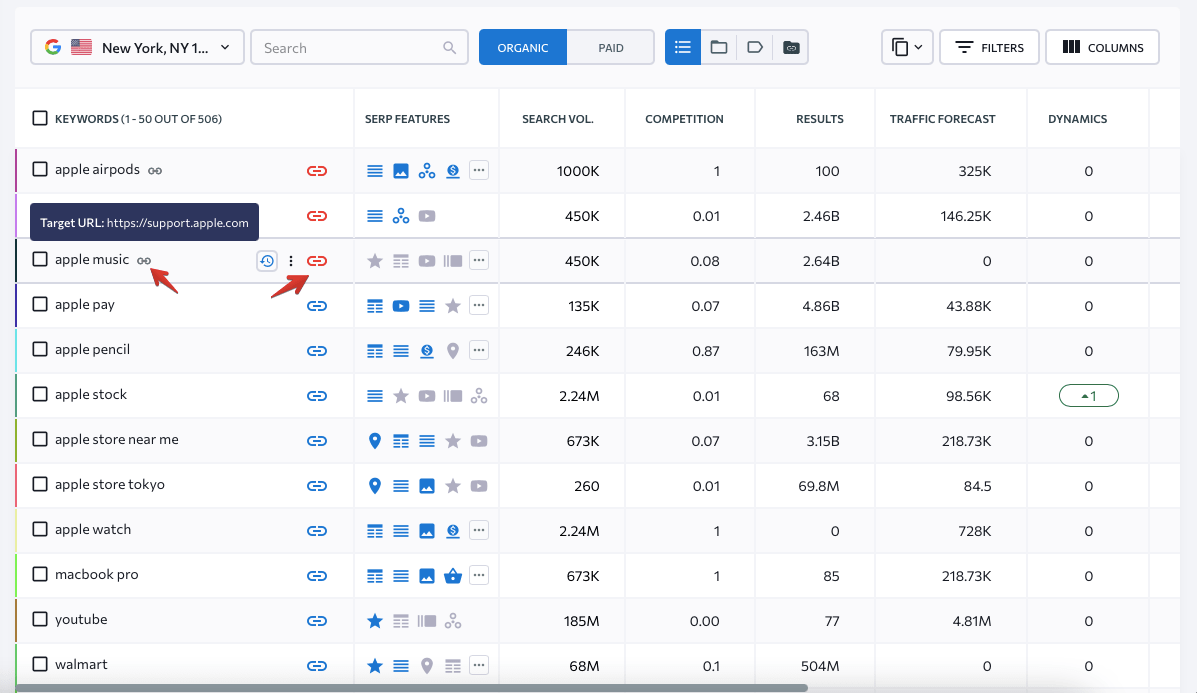Click the blue link icon for walmart
The height and width of the screenshot is (693, 1197).
coord(317,666)
